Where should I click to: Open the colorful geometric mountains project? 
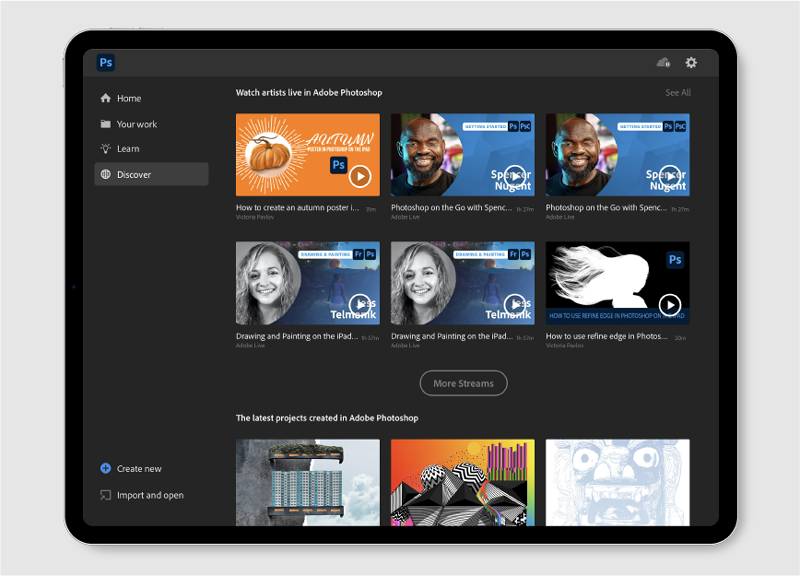coord(463,483)
